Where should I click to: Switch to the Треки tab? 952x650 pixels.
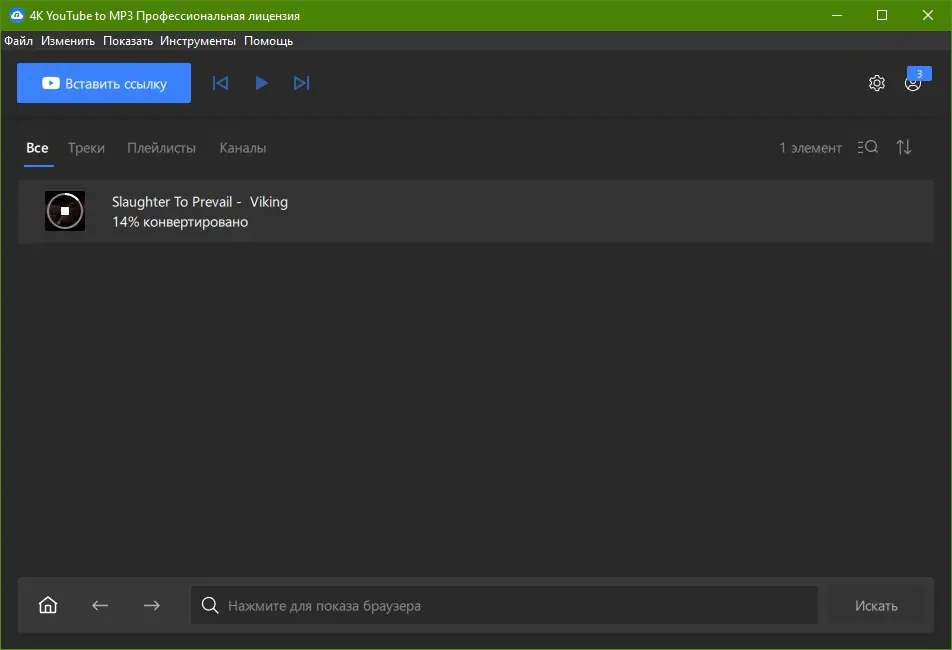(x=86, y=147)
